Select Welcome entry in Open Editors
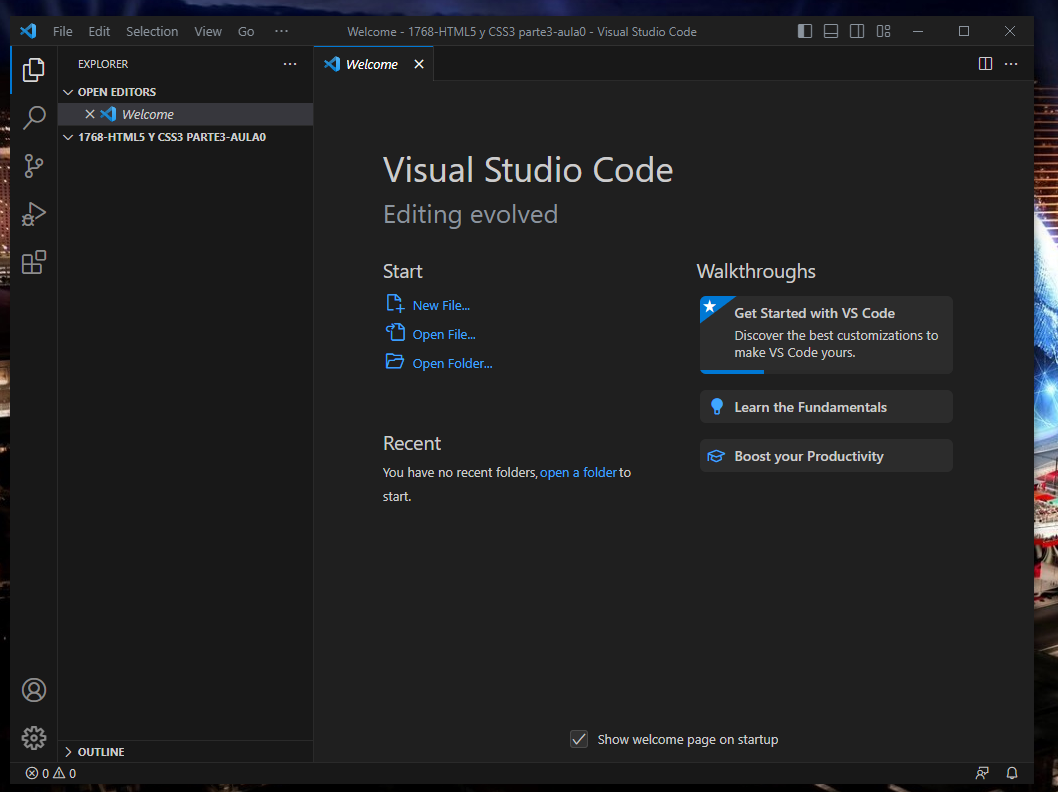1058x792 pixels. [185, 114]
